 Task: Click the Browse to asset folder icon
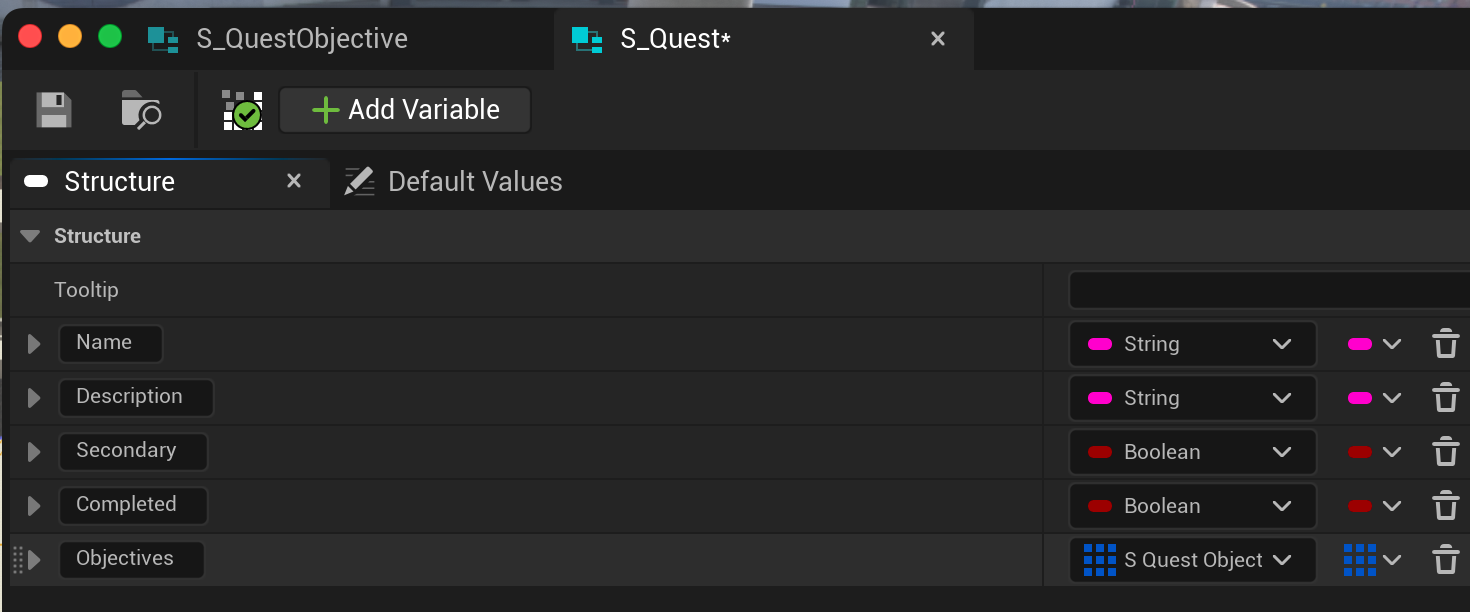[141, 110]
